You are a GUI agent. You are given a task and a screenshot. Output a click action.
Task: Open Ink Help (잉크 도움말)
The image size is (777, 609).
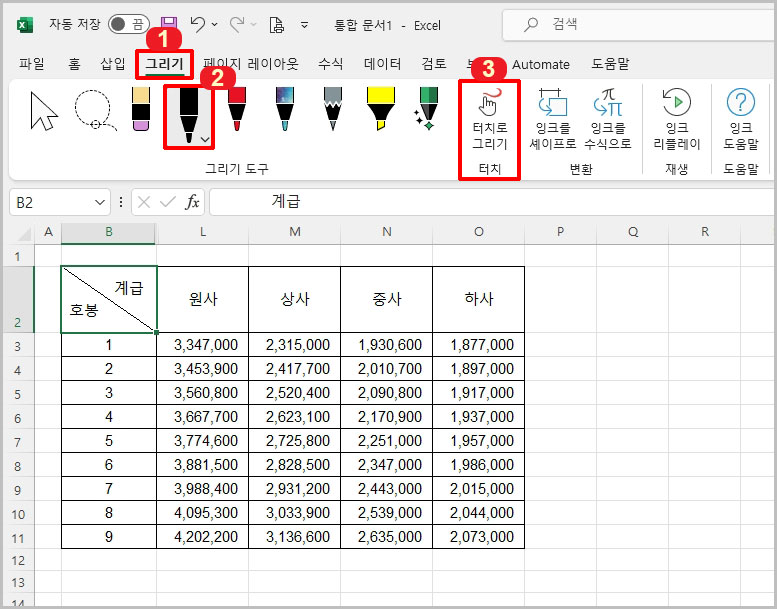click(x=740, y=119)
